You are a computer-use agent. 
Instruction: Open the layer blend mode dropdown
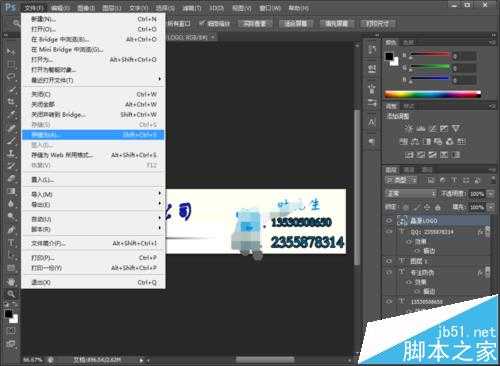click(x=411, y=193)
